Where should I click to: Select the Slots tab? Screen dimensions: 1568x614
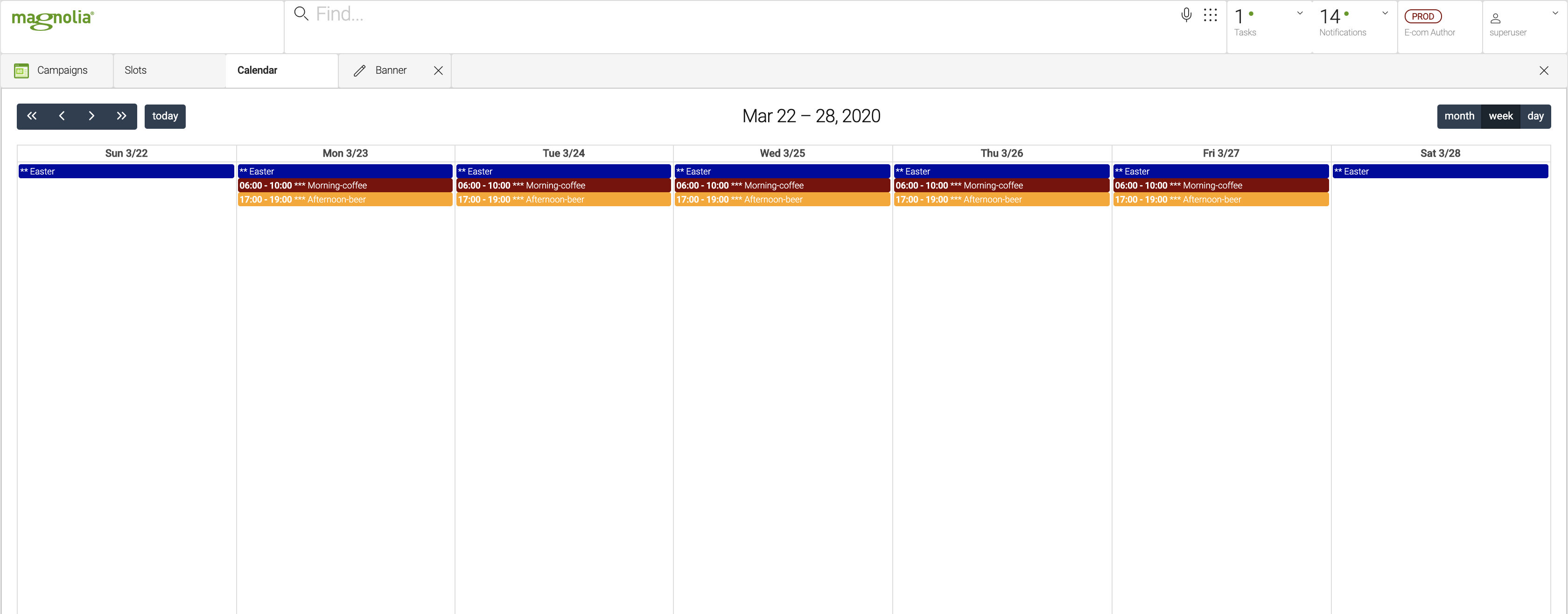pos(135,70)
